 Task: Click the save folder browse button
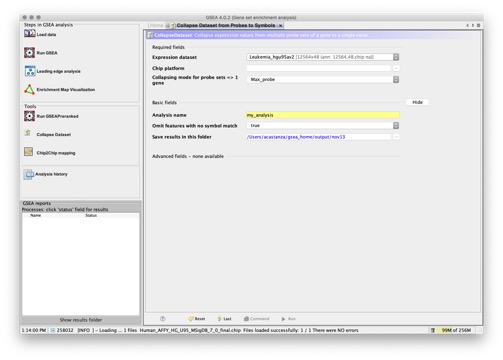click(x=396, y=137)
